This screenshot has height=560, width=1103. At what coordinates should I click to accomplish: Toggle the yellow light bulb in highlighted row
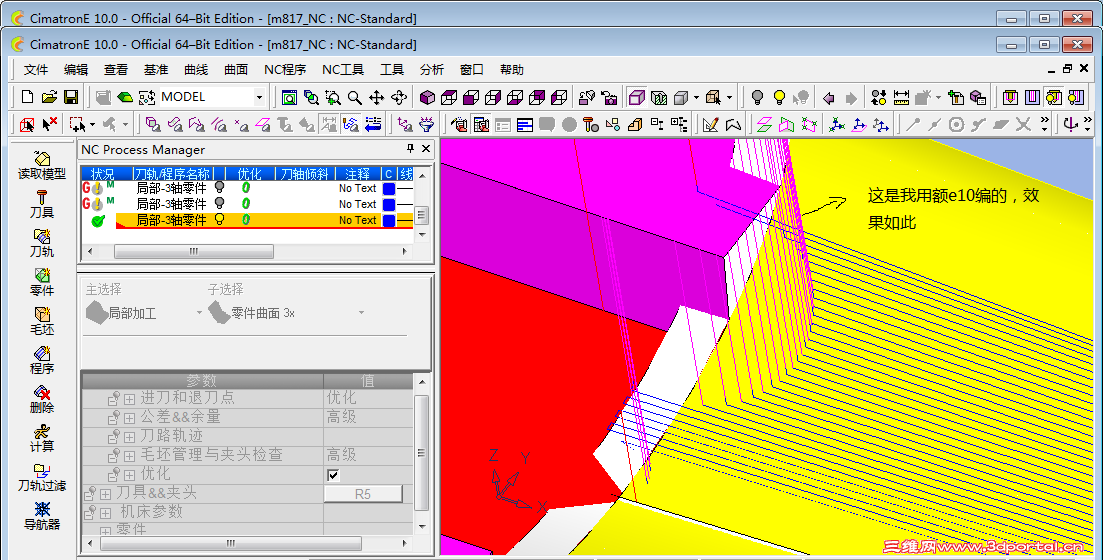[219, 220]
